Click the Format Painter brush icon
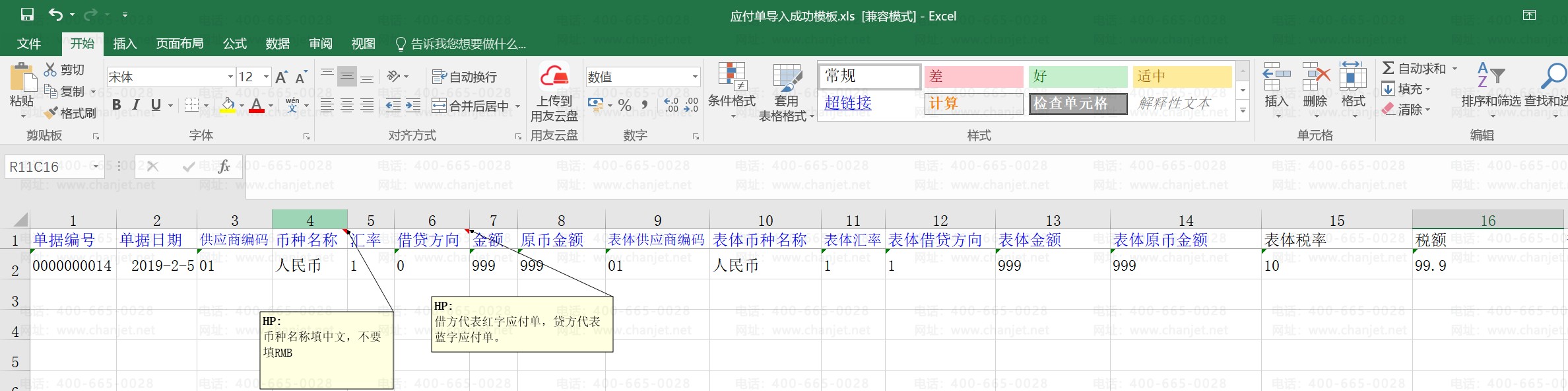Screen dimensions: 1568x391 click(x=51, y=113)
